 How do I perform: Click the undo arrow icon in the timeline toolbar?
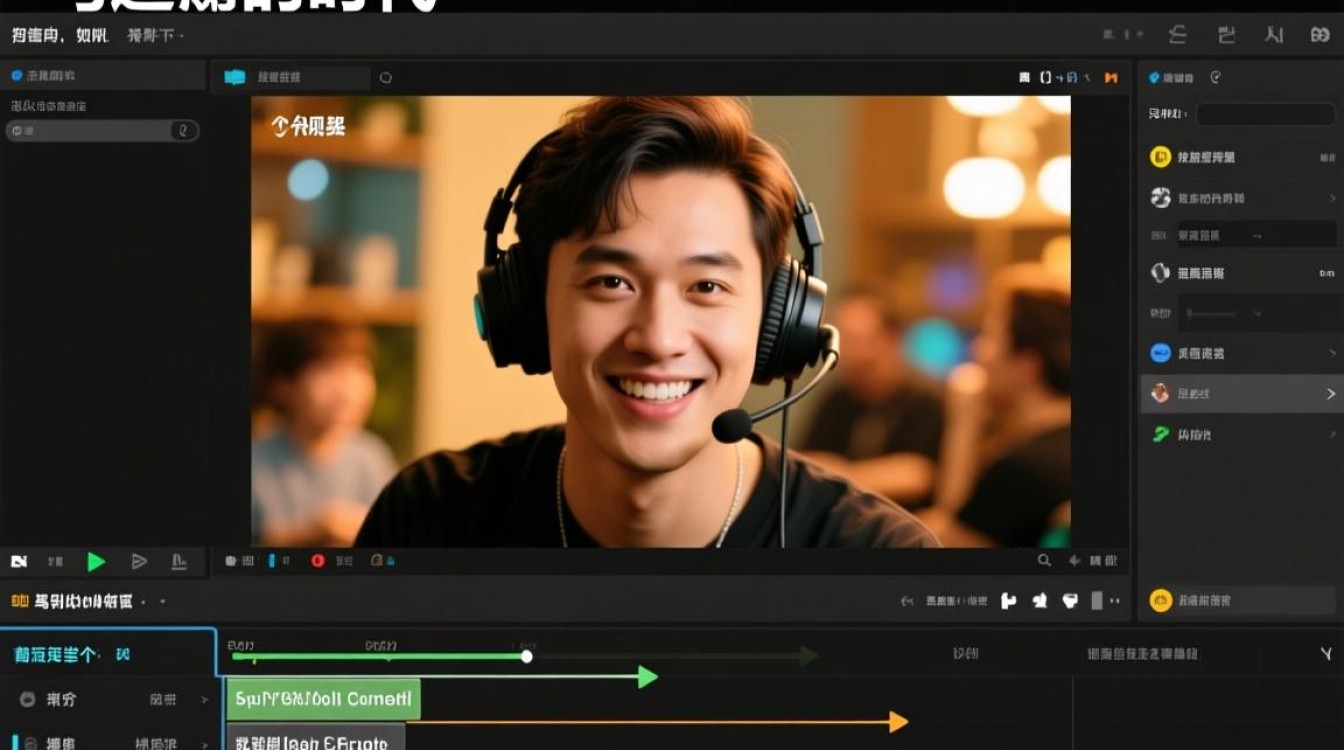[907, 601]
